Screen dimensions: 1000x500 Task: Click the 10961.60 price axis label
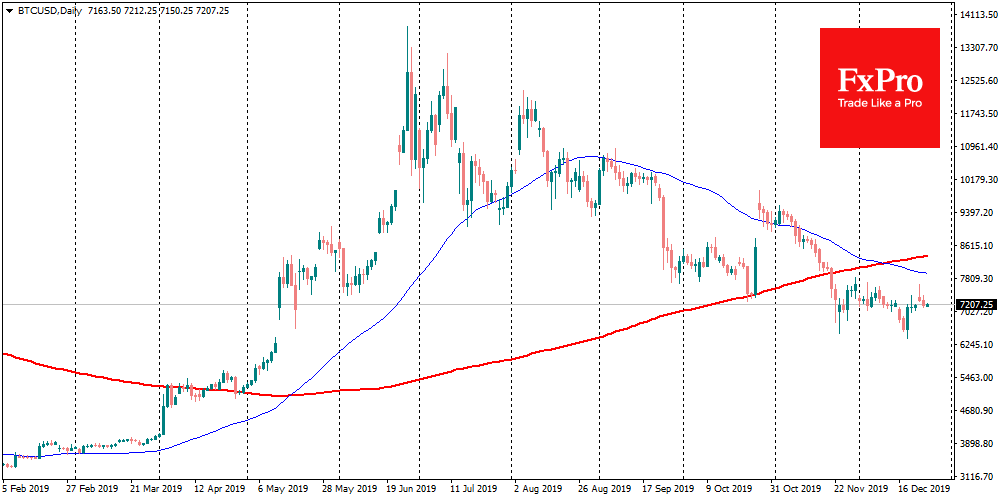pyautogui.click(x=977, y=147)
